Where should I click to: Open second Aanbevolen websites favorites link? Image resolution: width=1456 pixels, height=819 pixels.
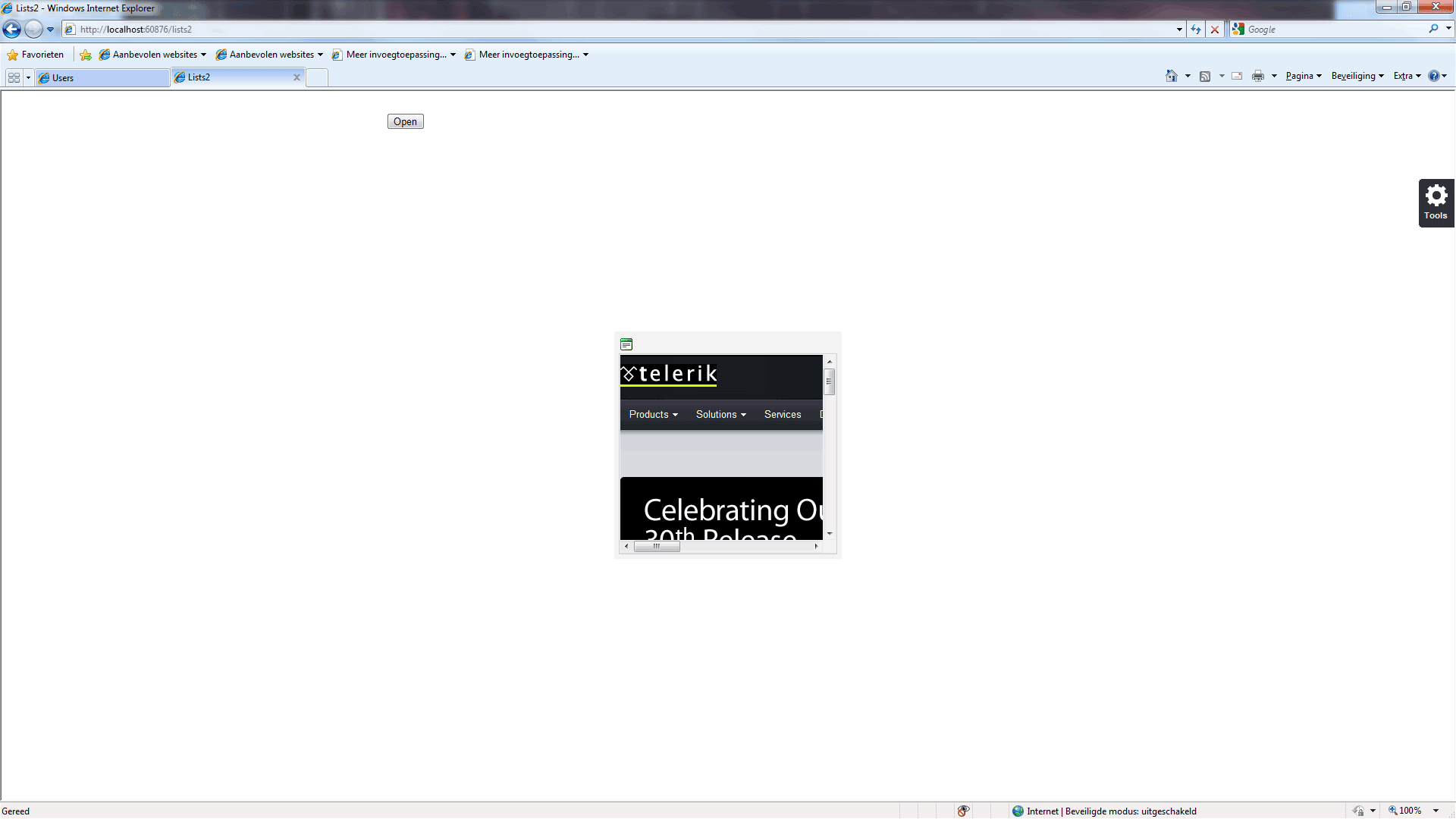tap(269, 55)
